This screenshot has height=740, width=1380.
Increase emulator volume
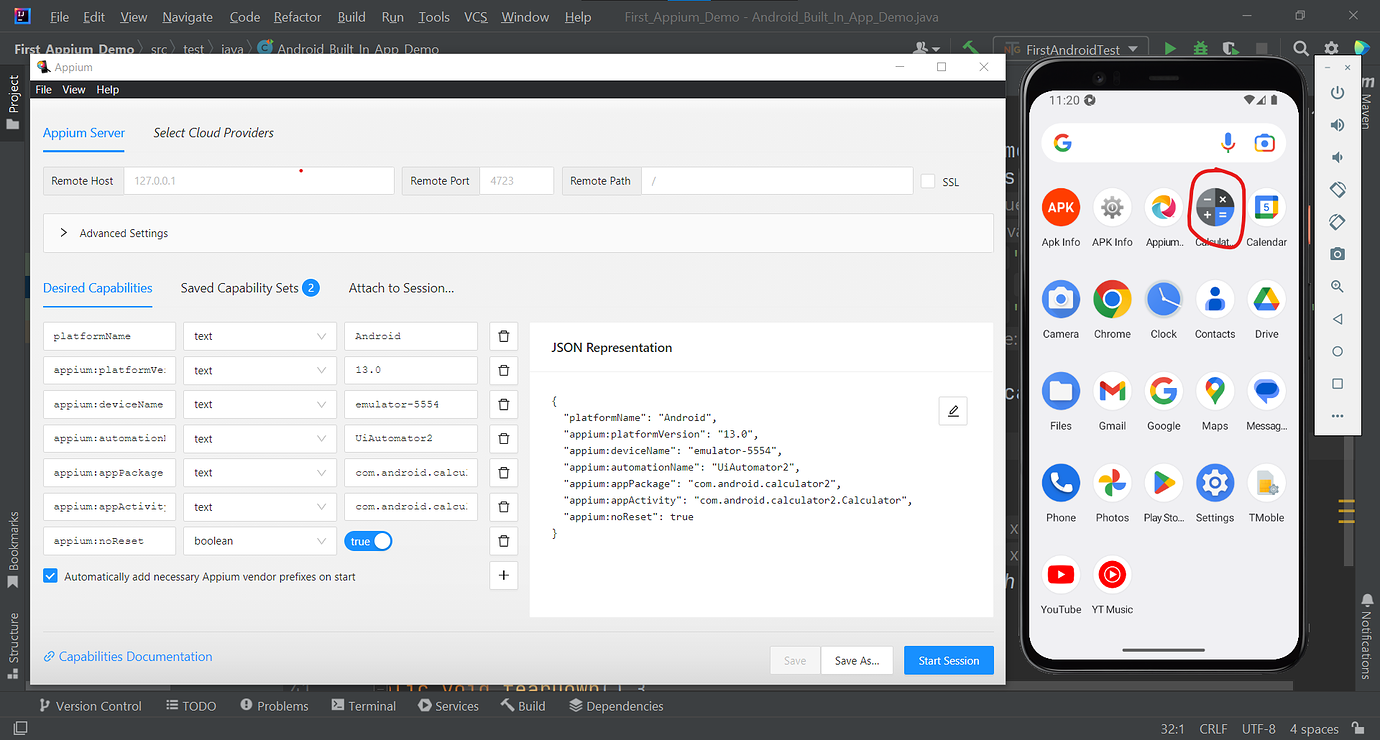pyautogui.click(x=1337, y=124)
